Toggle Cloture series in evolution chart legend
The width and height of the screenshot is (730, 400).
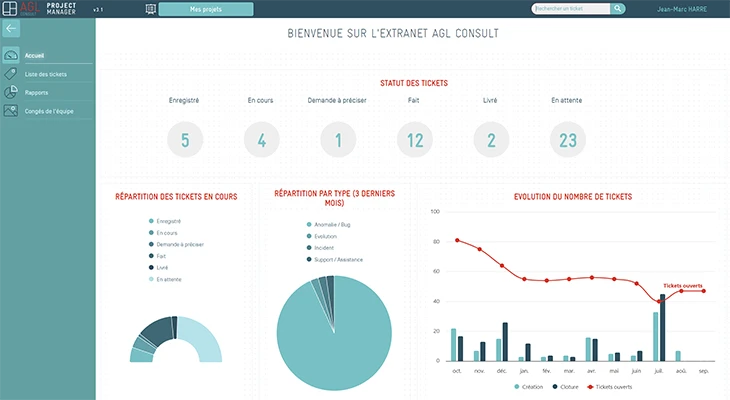coord(565,387)
